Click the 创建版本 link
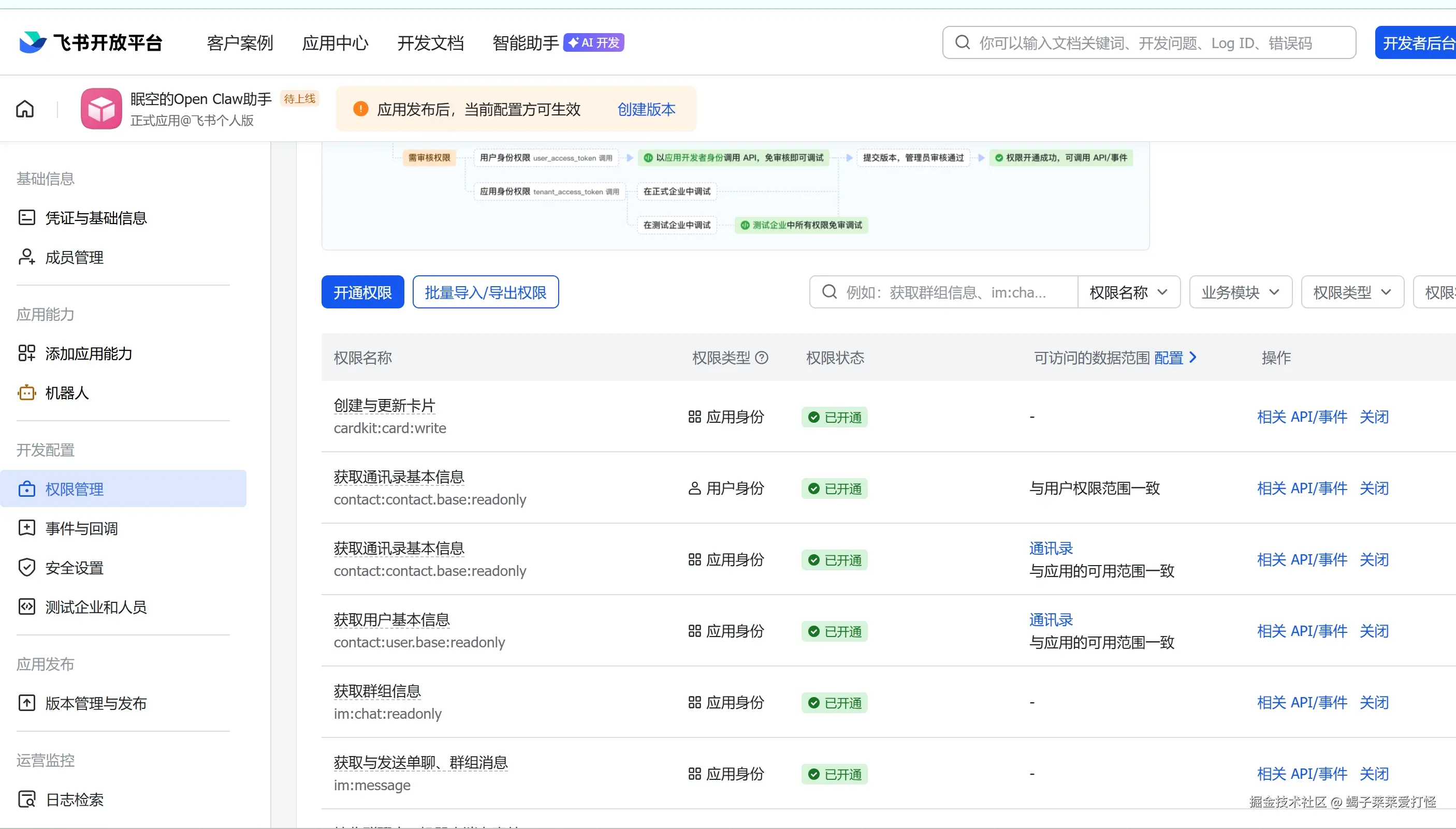Screen dimensions: 1456x829 (x=646, y=109)
